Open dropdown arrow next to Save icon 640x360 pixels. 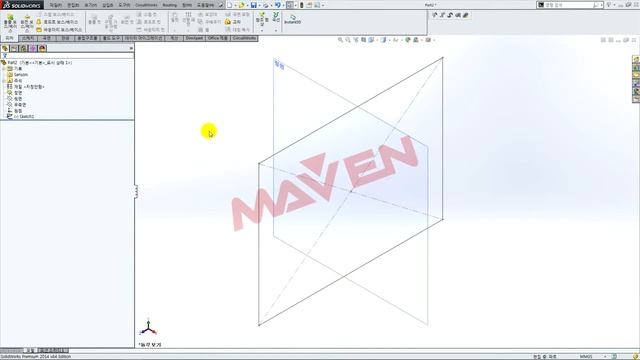(x=259, y=5)
